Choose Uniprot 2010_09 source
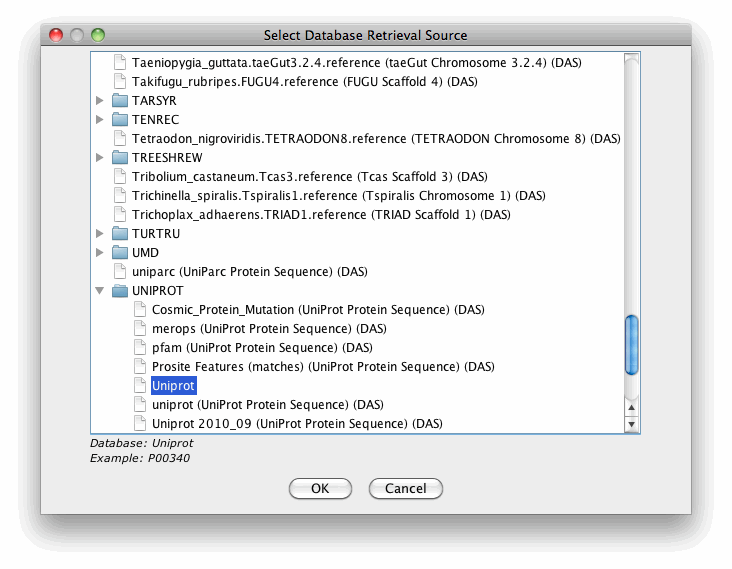Screen dimensions: 732x569 [x=297, y=424]
